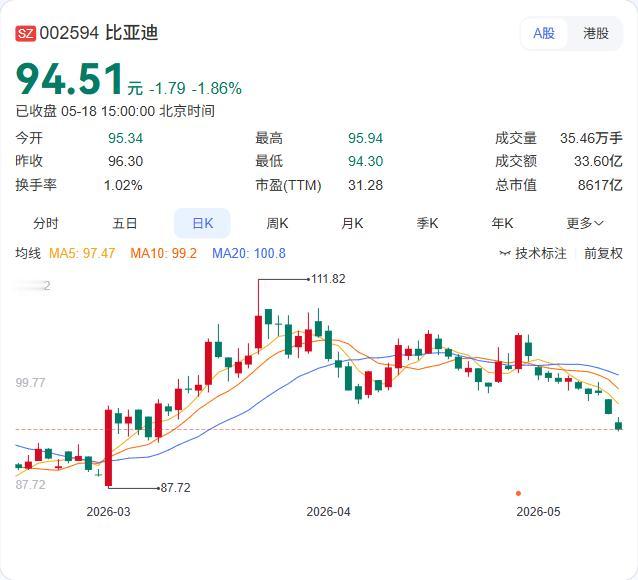The width and height of the screenshot is (638, 580).
Task: Click the price change -1.79 -1.86%
Action: (x=196, y=88)
